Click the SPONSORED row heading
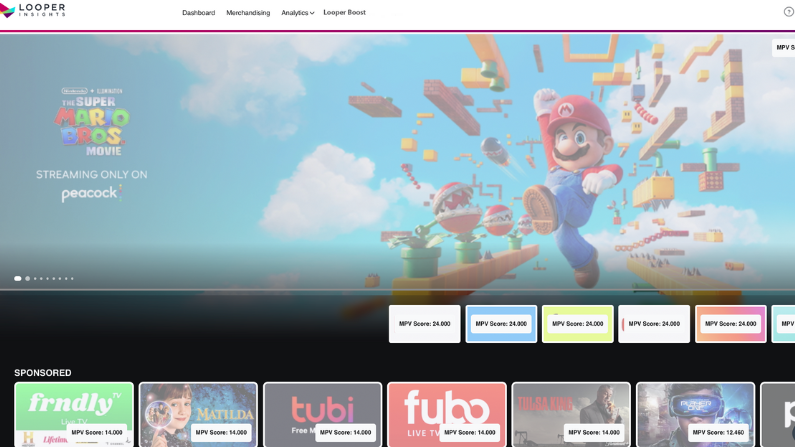The height and width of the screenshot is (447, 795). pos(43,372)
